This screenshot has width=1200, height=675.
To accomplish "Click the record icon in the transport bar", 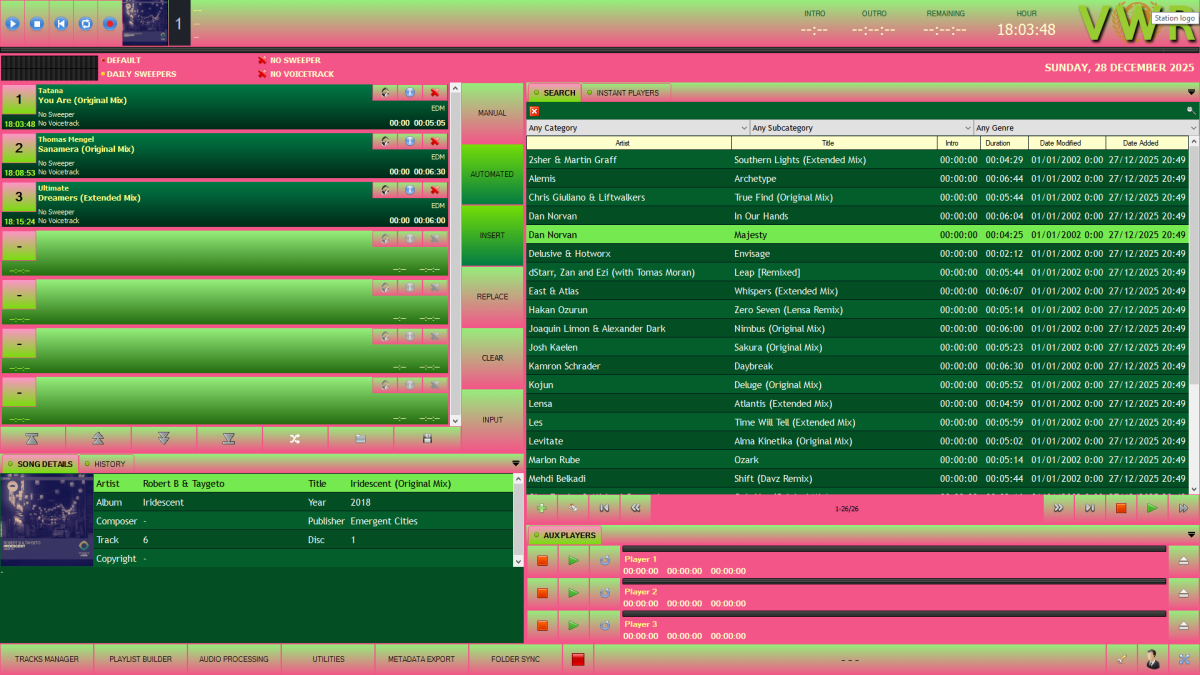I will pos(110,23).
